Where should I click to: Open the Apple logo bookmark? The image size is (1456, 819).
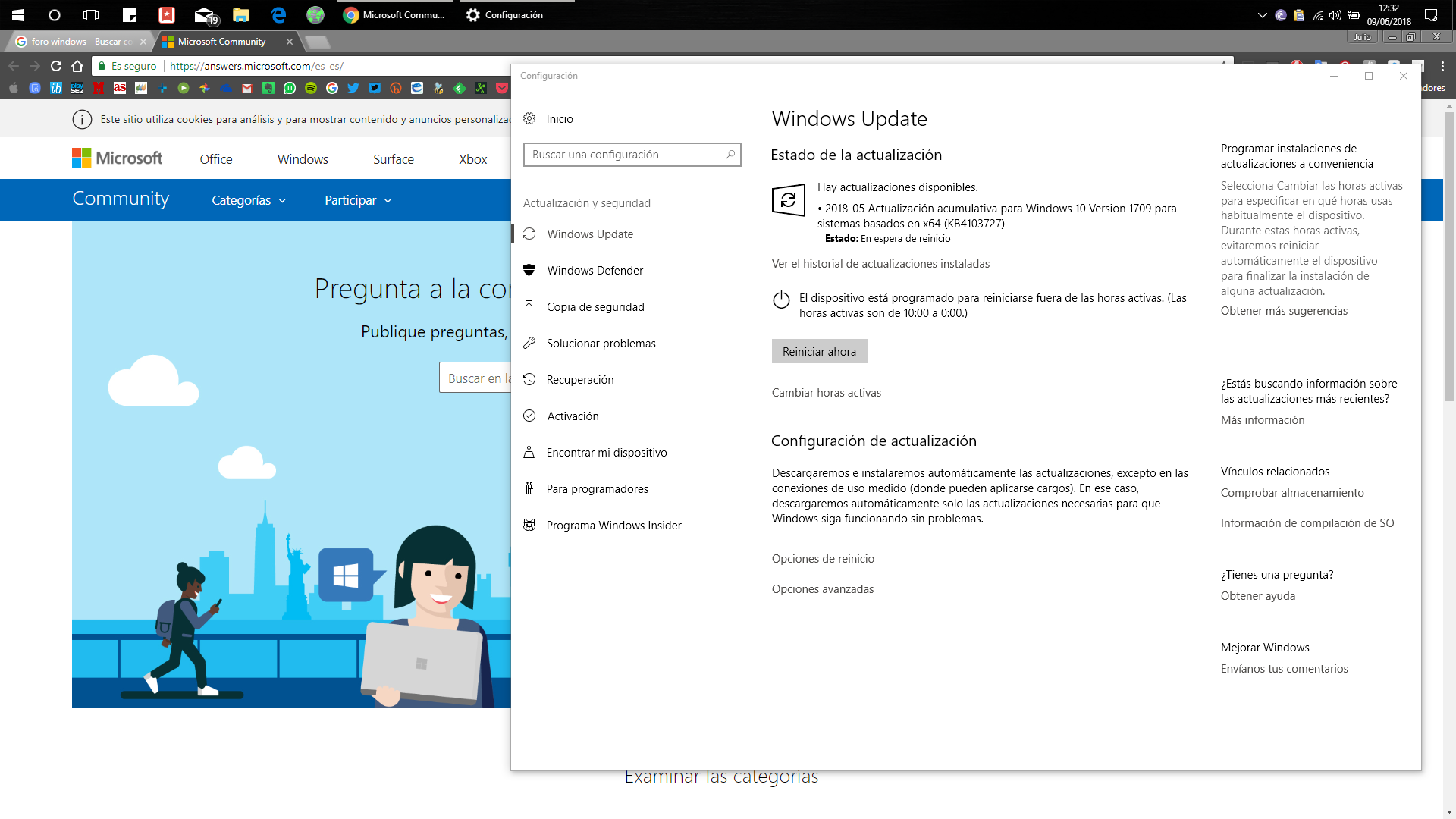point(14,88)
